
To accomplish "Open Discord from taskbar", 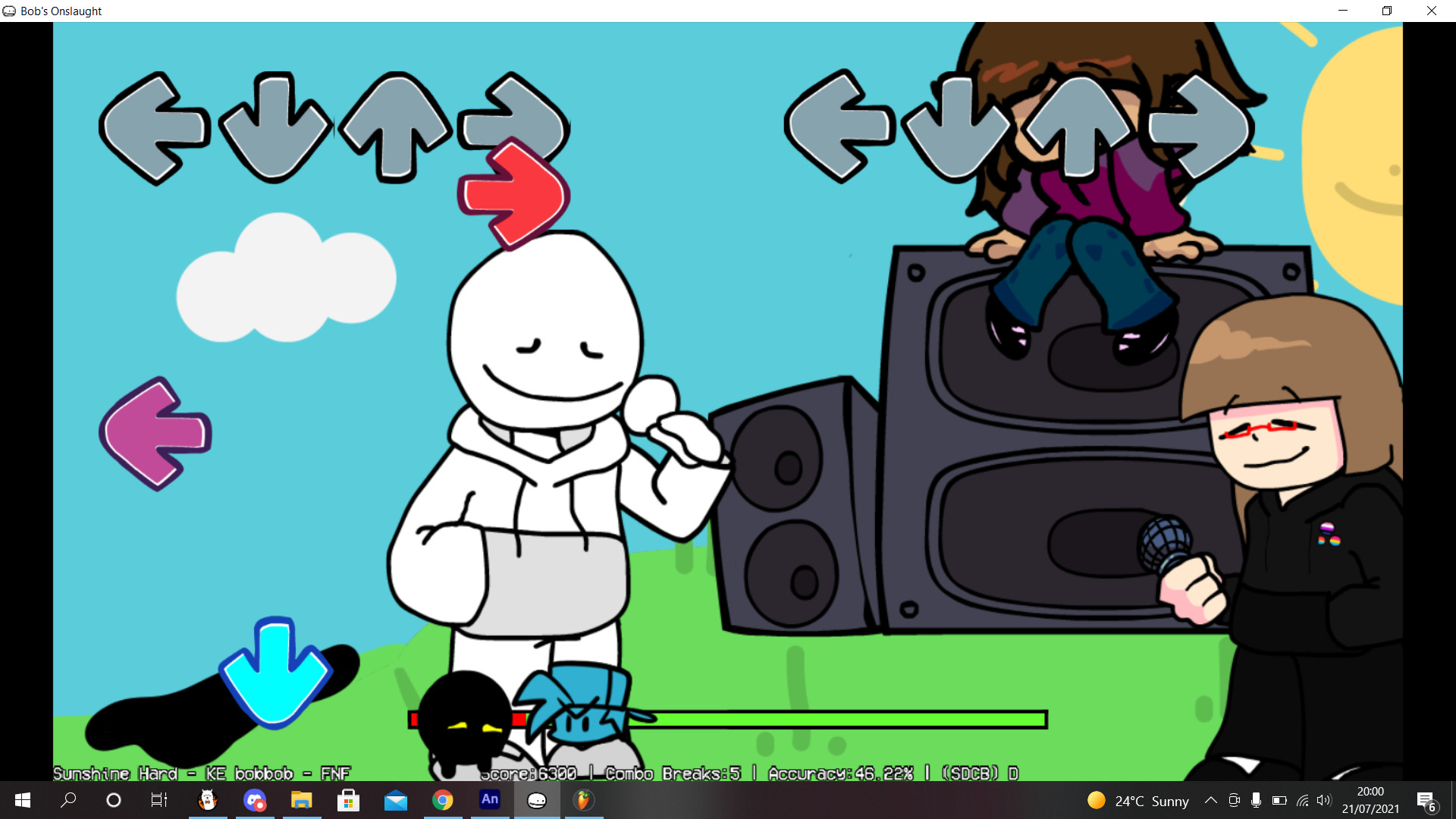I will tap(255, 799).
